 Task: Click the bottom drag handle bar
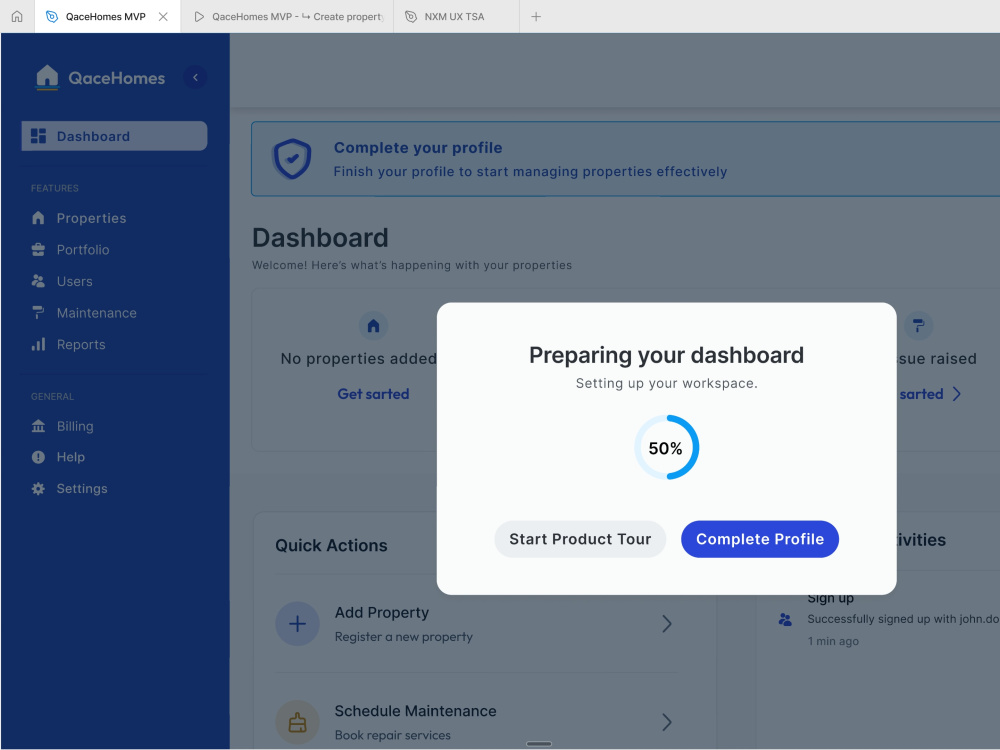pyautogui.click(x=539, y=744)
